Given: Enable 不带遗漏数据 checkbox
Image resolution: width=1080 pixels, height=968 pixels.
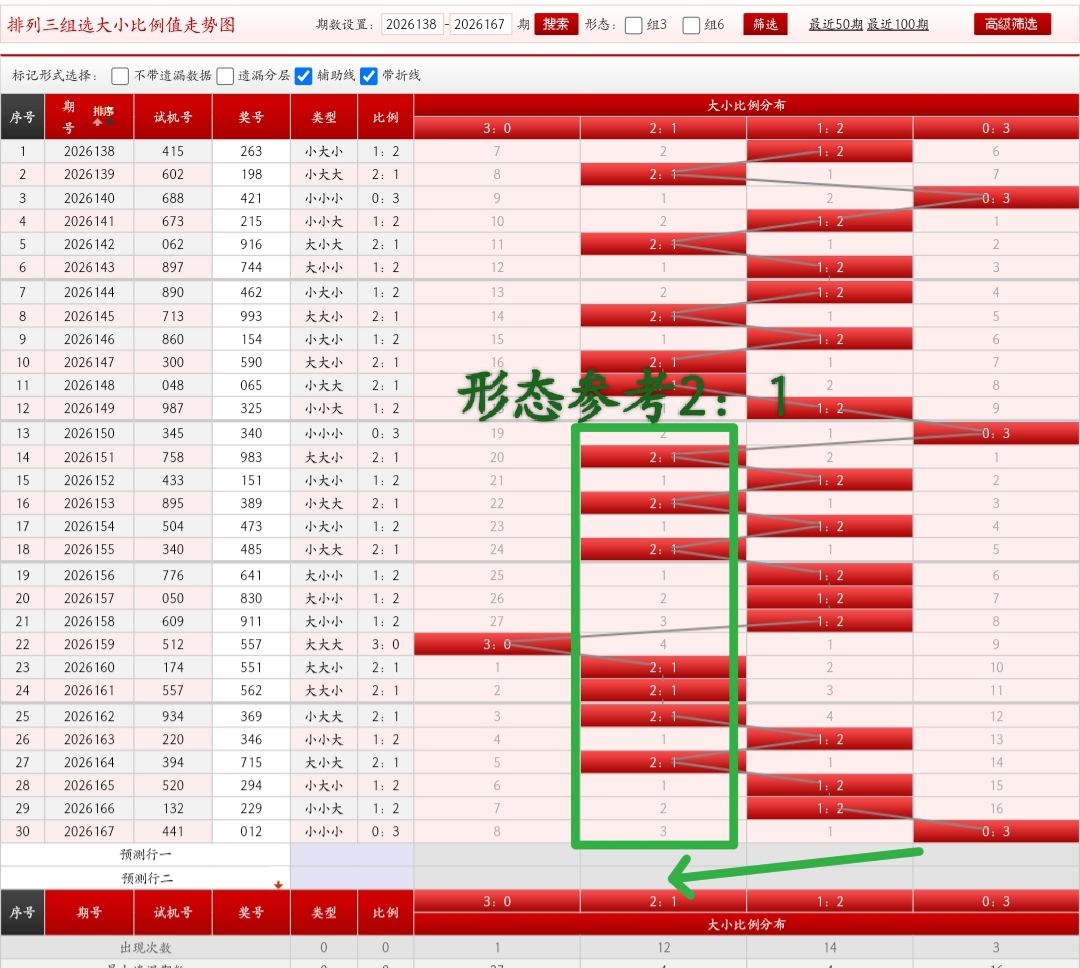Looking at the screenshot, I should pos(120,76).
